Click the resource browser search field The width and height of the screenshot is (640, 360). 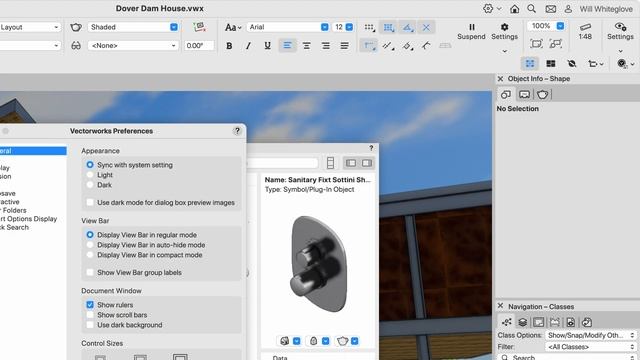[282, 163]
